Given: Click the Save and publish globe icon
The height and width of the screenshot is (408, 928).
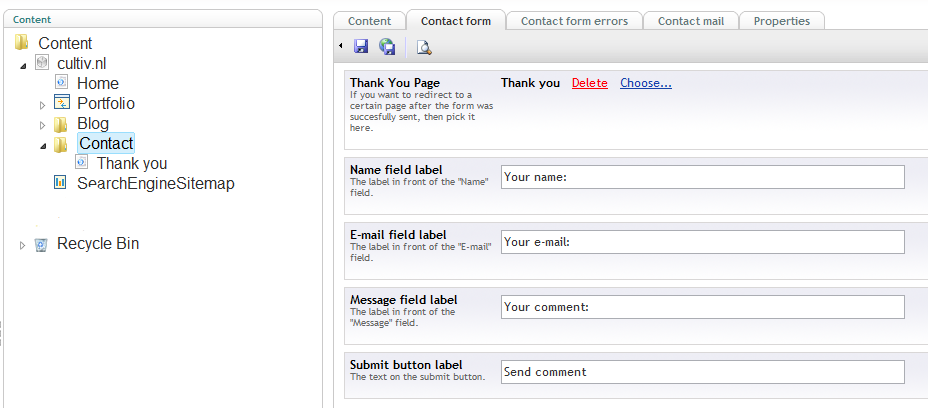Looking at the screenshot, I should tap(388, 47).
